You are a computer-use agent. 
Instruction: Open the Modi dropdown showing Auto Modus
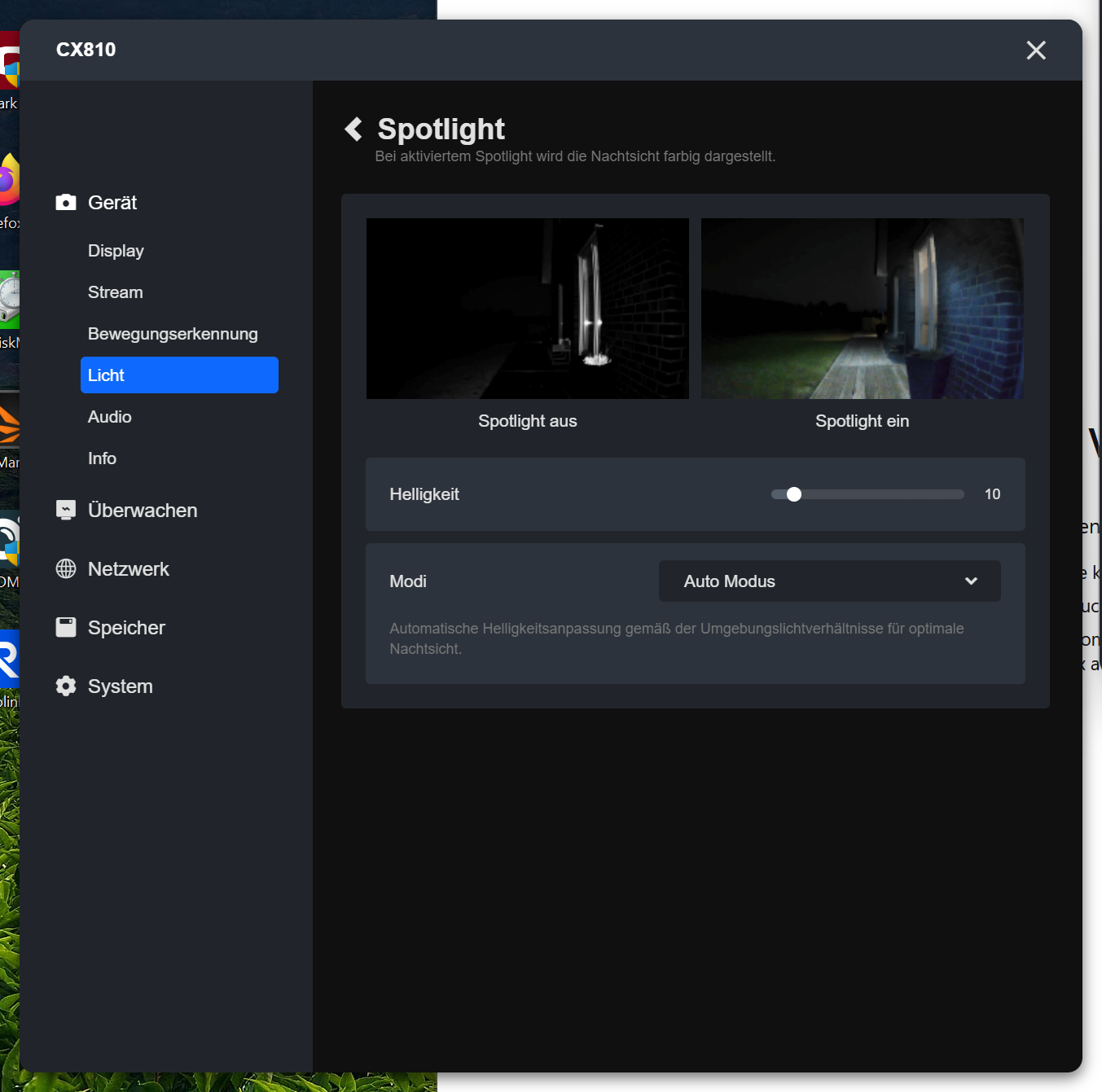[x=828, y=581]
